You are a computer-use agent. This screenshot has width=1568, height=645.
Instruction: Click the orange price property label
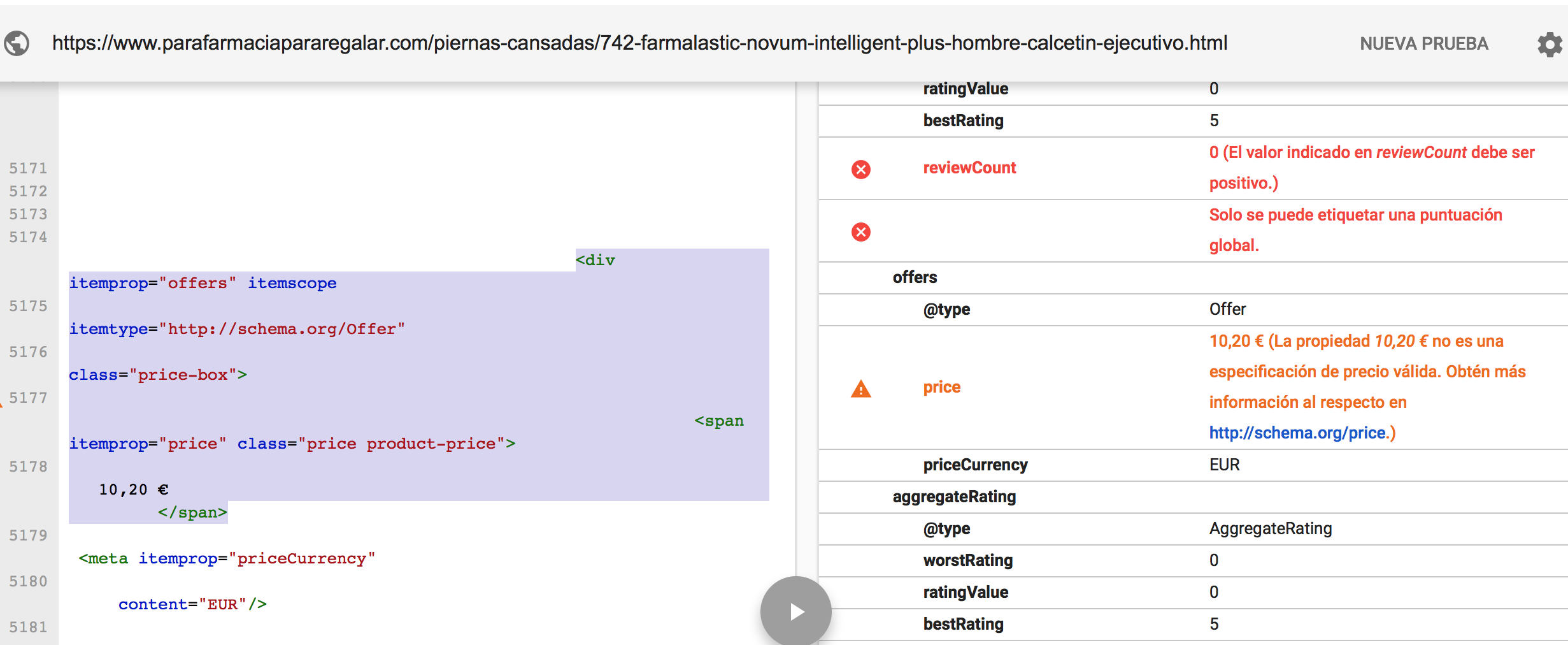(941, 387)
